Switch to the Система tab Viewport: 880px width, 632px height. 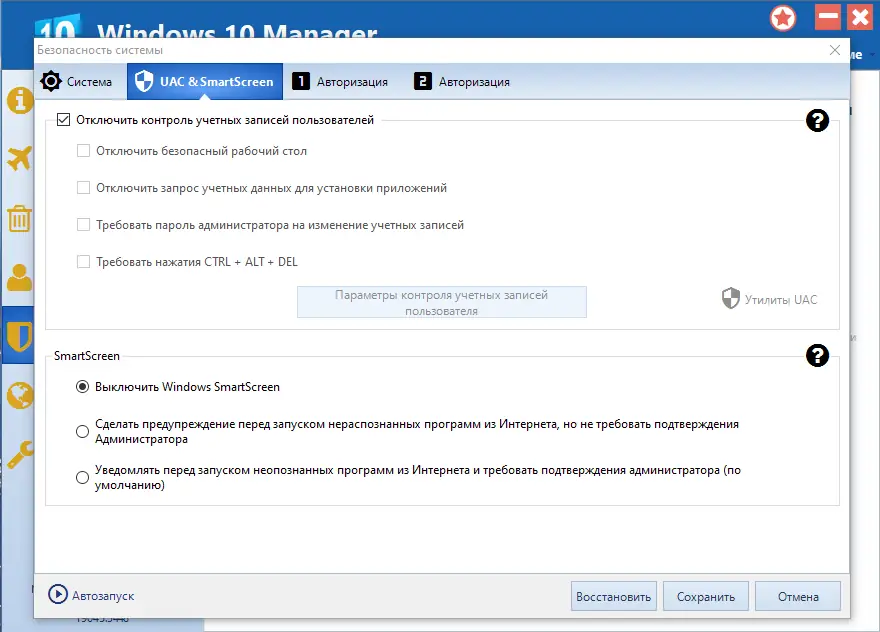[79, 81]
